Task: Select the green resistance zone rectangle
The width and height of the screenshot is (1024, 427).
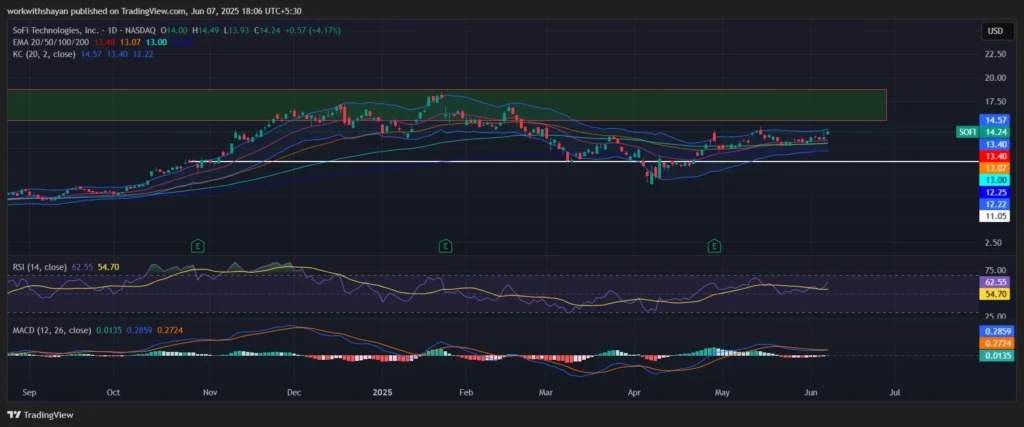Action: (x=447, y=105)
